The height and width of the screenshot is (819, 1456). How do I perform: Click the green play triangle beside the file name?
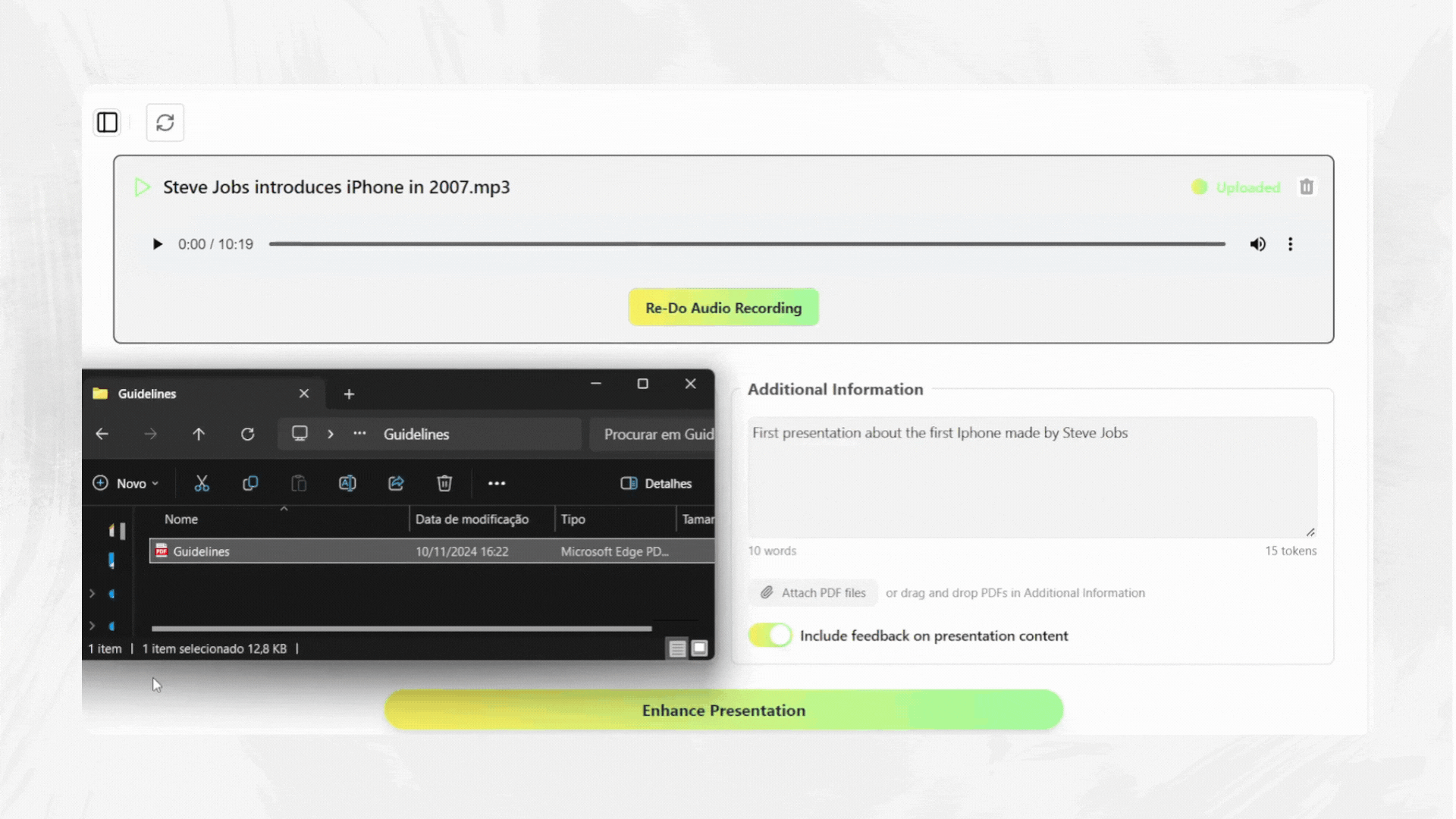[x=142, y=187]
